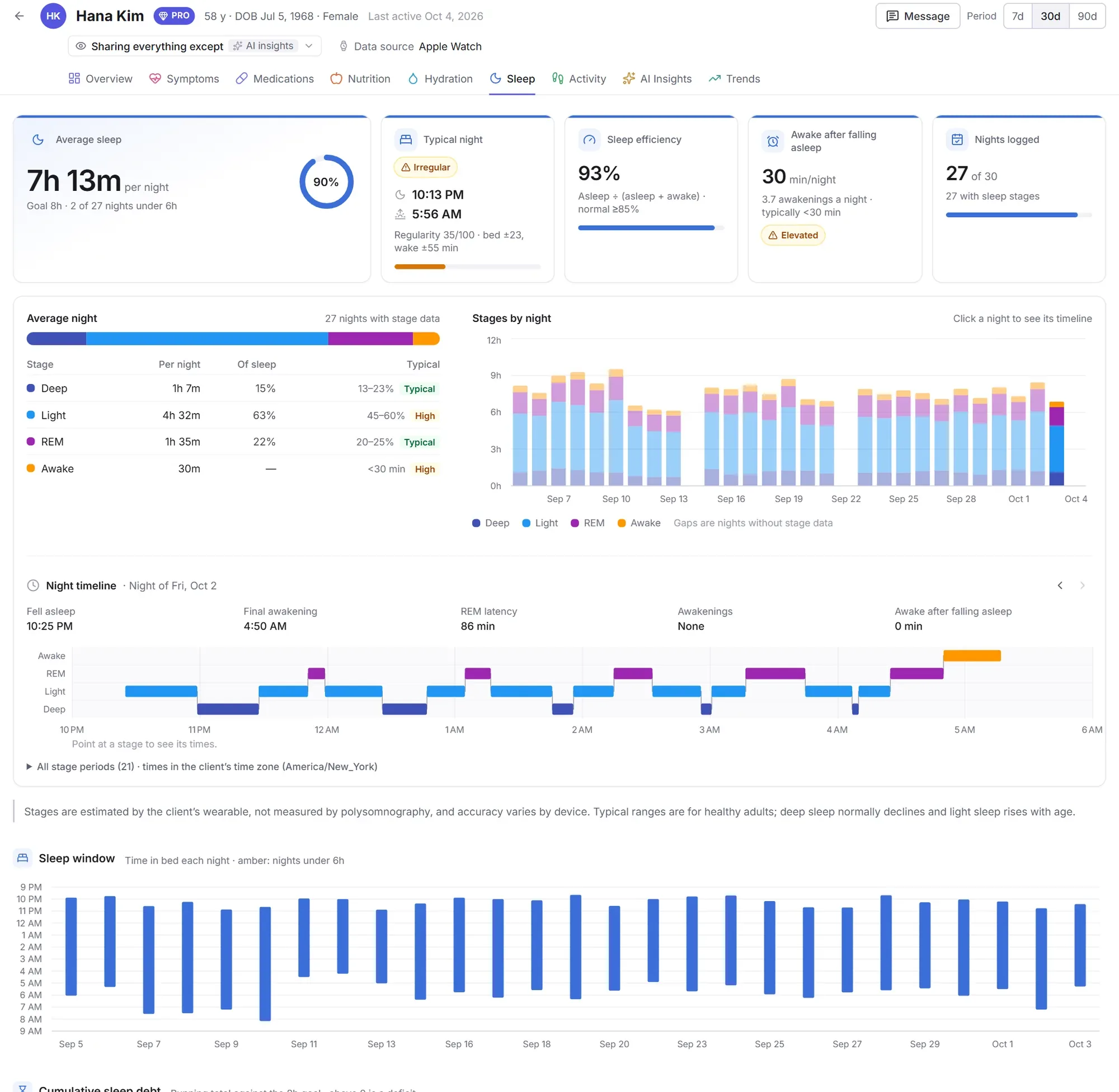This screenshot has height=1092, width=1119.
Task: Click the Deep legend swatch under Stages by night
Action: tap(476, 523)
